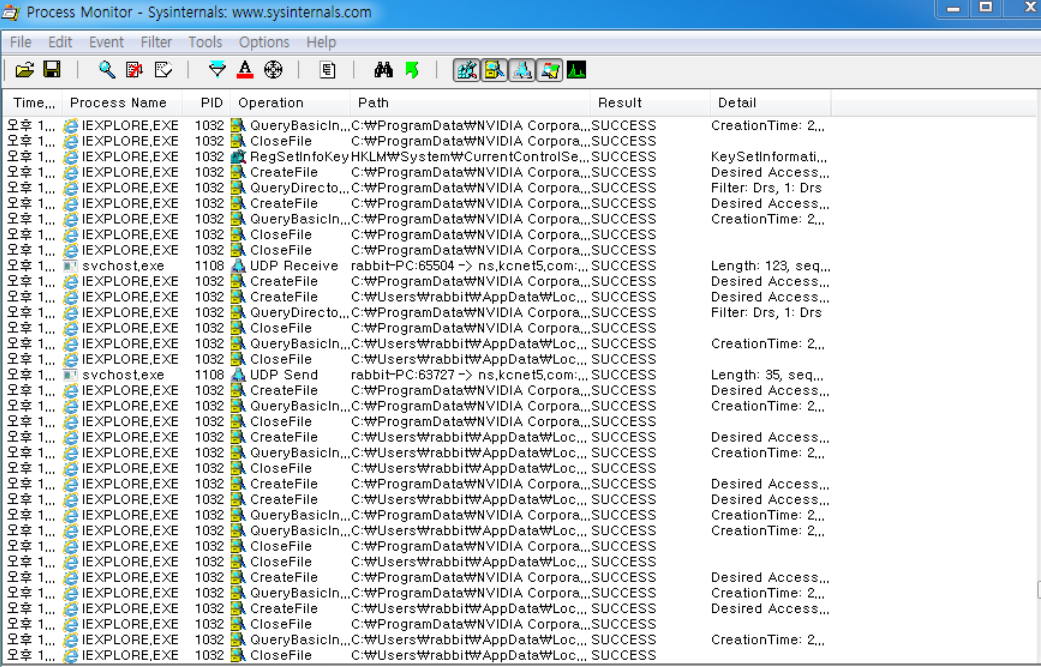Image resolution: width=1041 pixels, height=667 pixels.
Task: Select the Include Process From Window target icon
Action: click(x=274, y=70)
